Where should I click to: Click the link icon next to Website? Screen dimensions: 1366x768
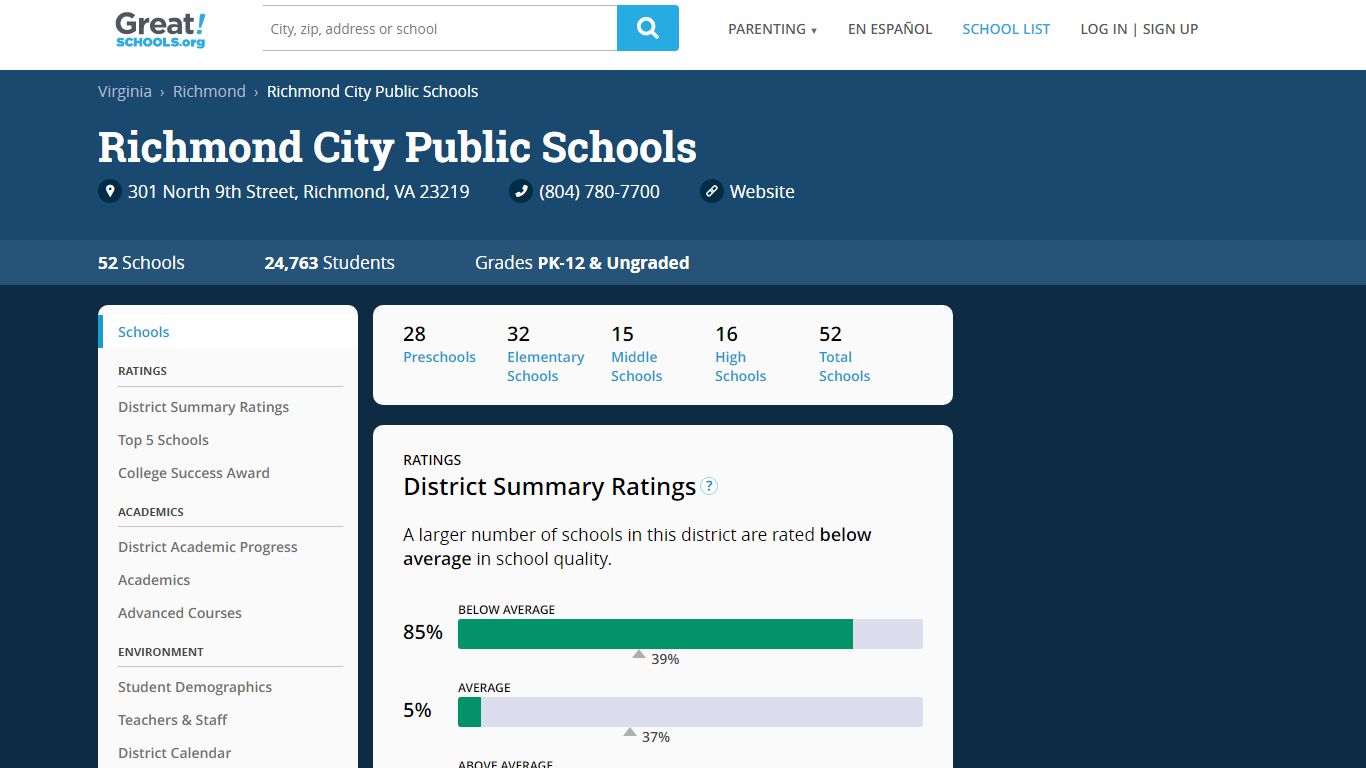click(x=712, y=191)
